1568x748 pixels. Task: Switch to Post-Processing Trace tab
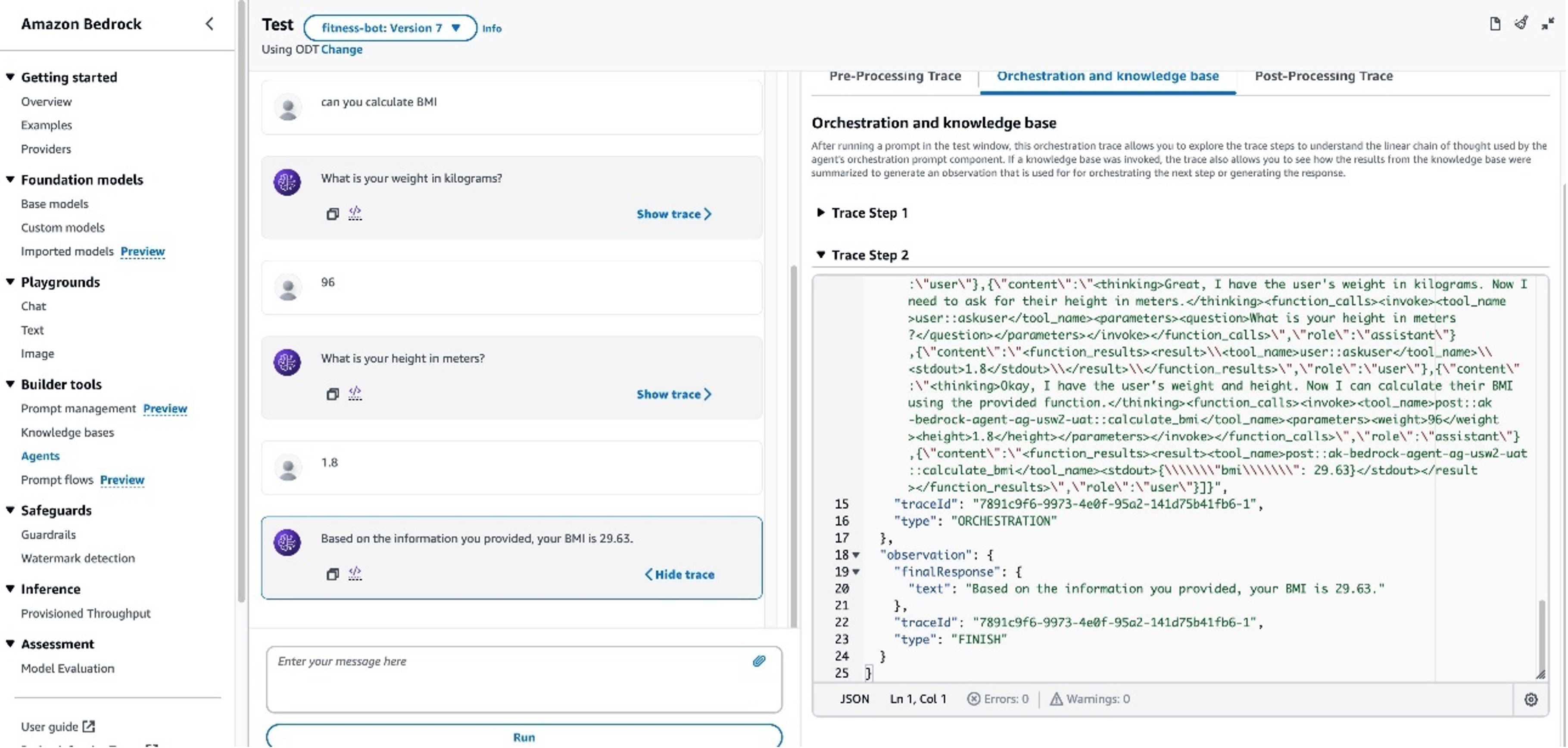[1323, 76]
